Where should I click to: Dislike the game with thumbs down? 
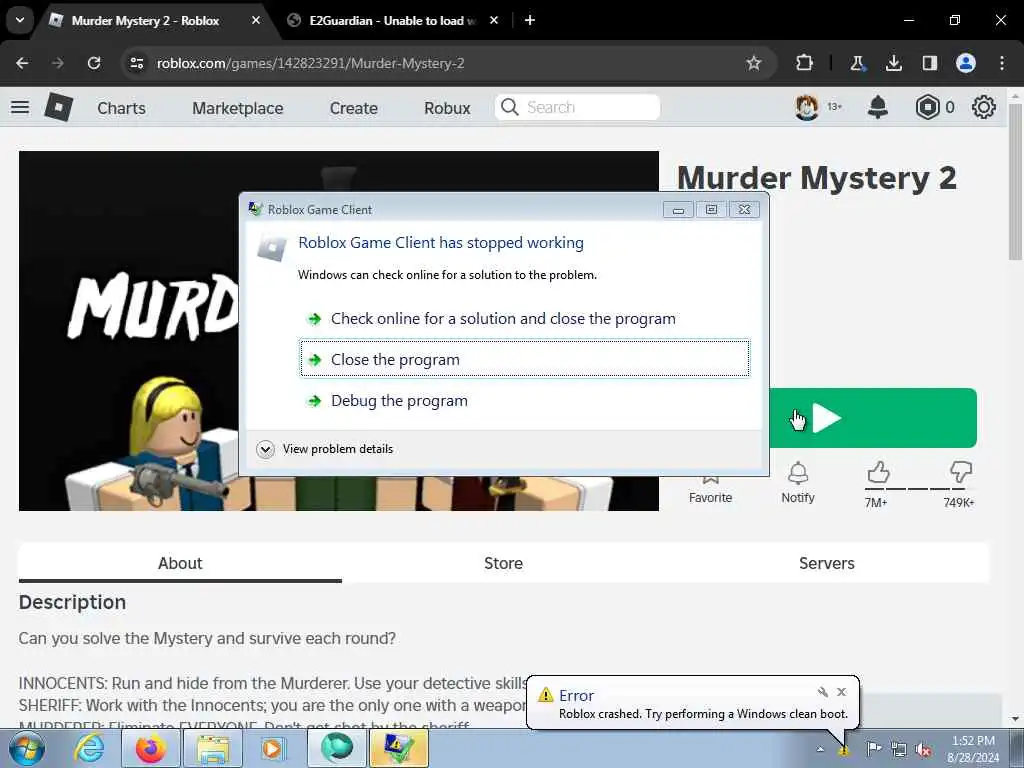(961, 472)
